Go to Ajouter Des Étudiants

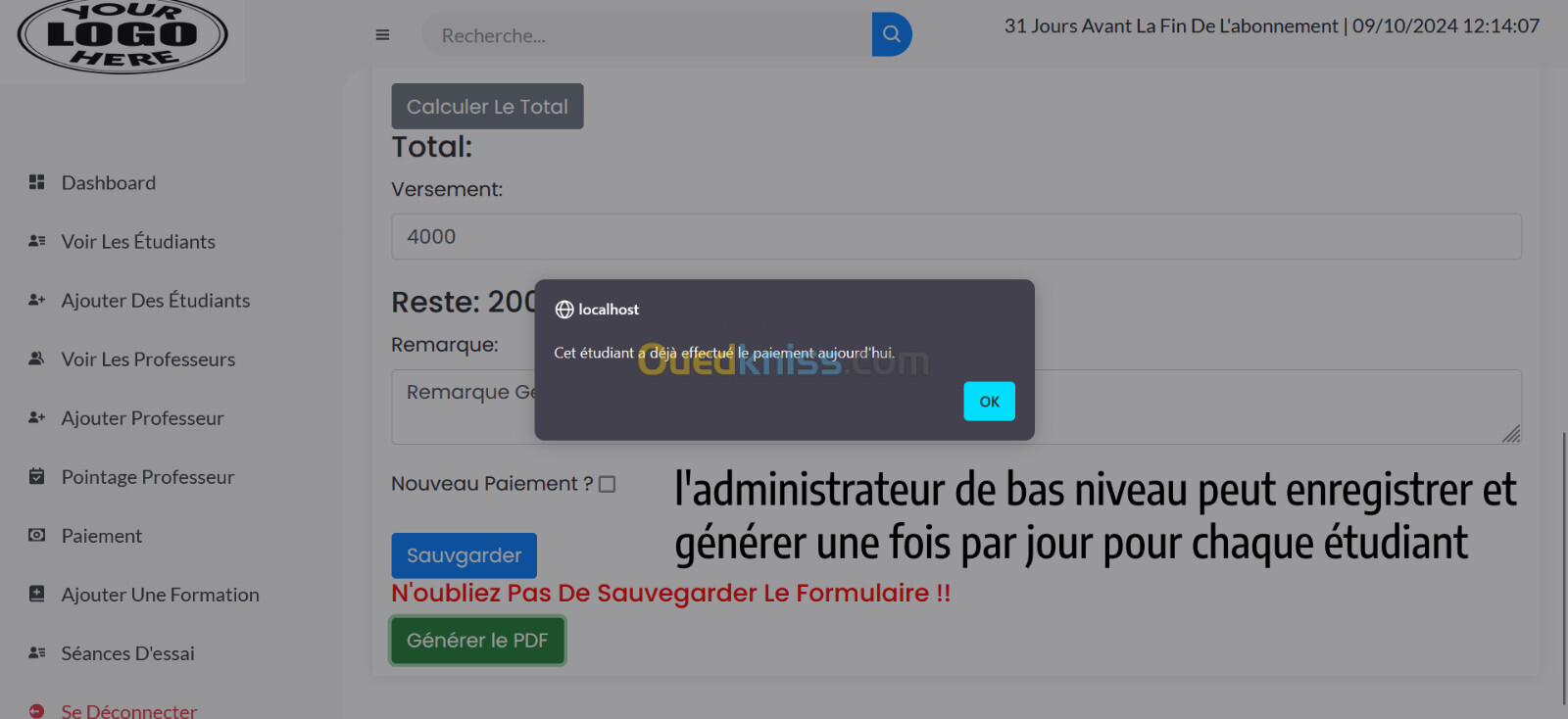[156, 300]
